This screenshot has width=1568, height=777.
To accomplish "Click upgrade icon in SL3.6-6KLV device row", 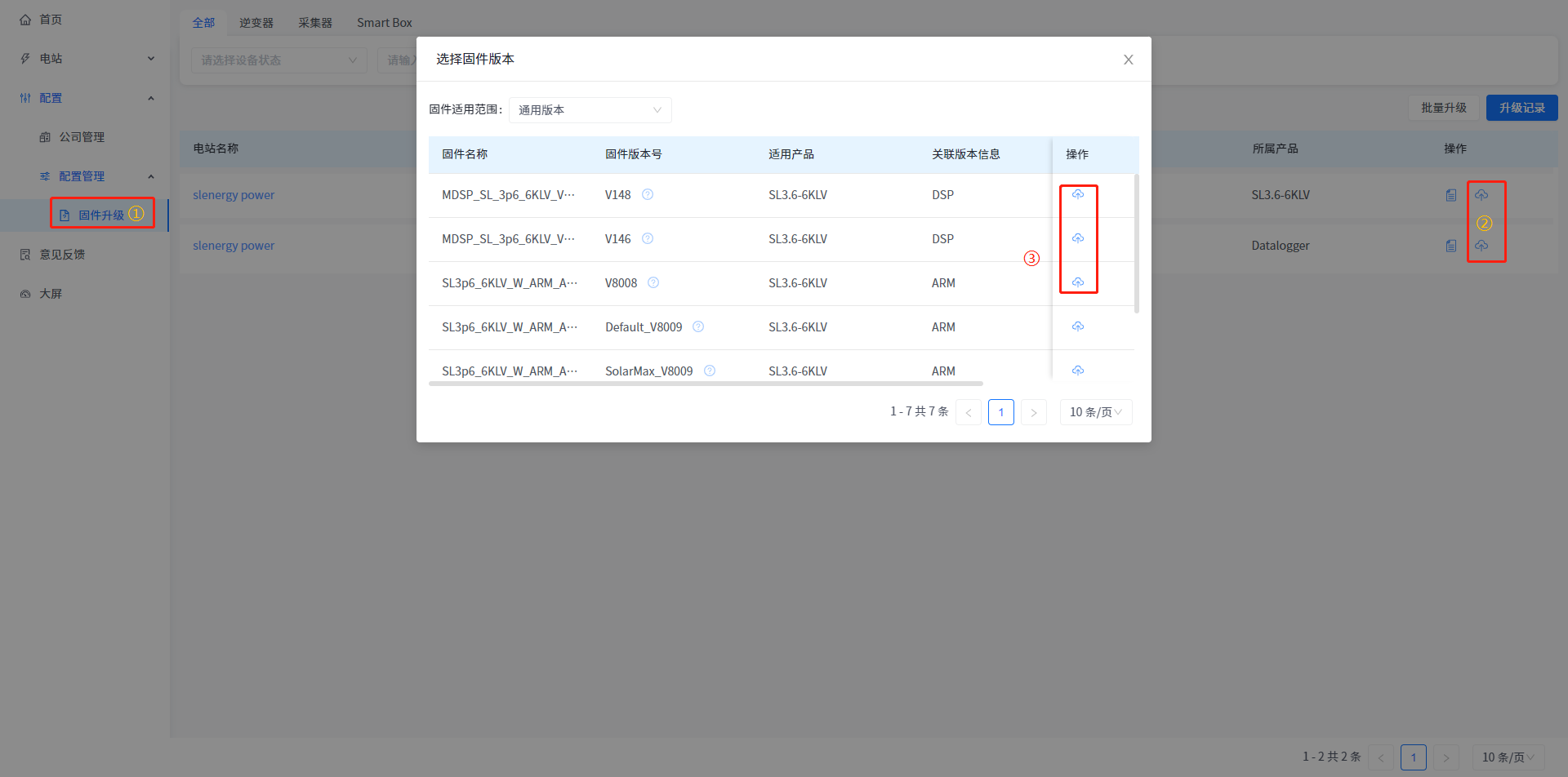I will pyautogui.click(x=1481, y=195).
